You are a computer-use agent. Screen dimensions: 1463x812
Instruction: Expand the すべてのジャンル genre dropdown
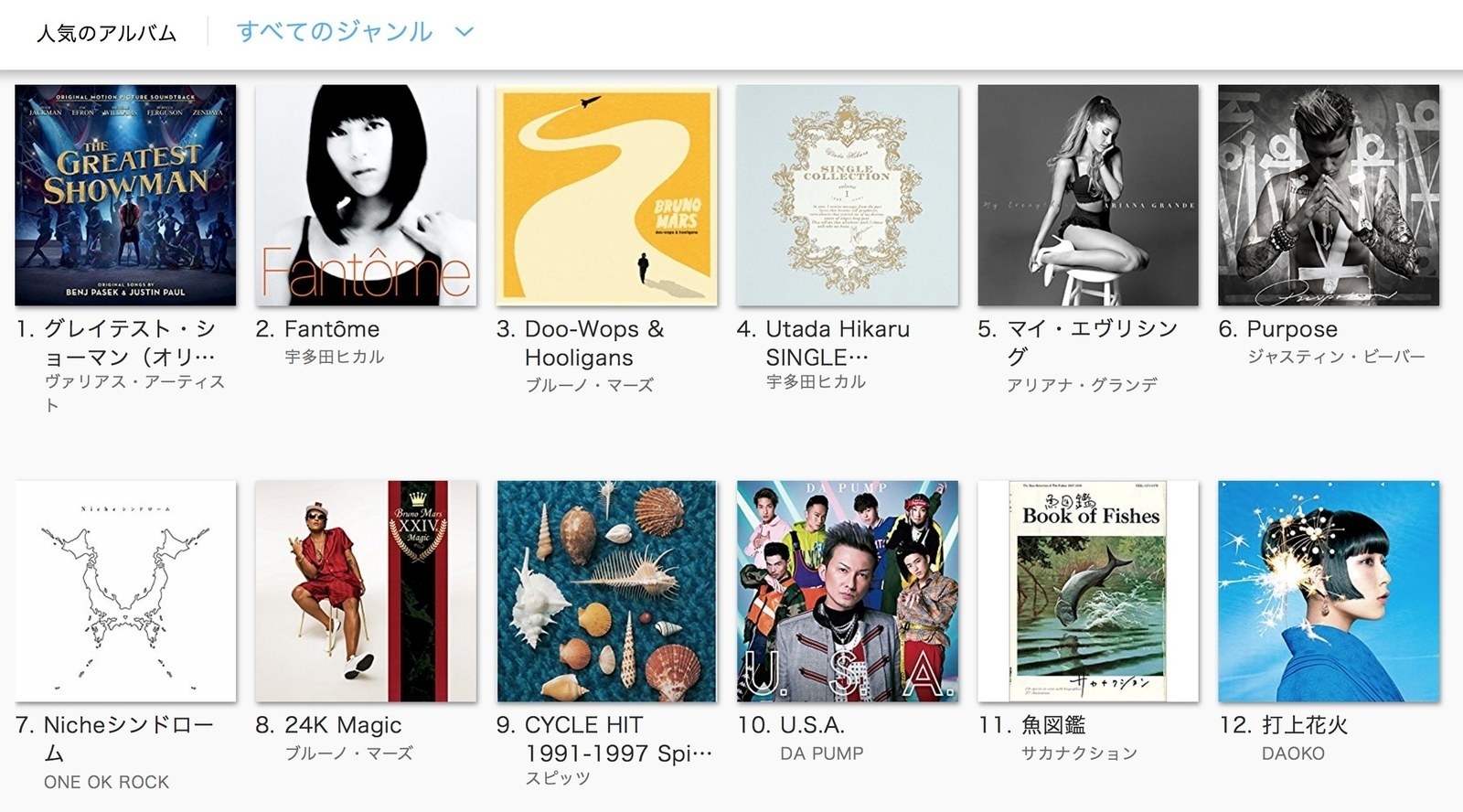(355, 31)
